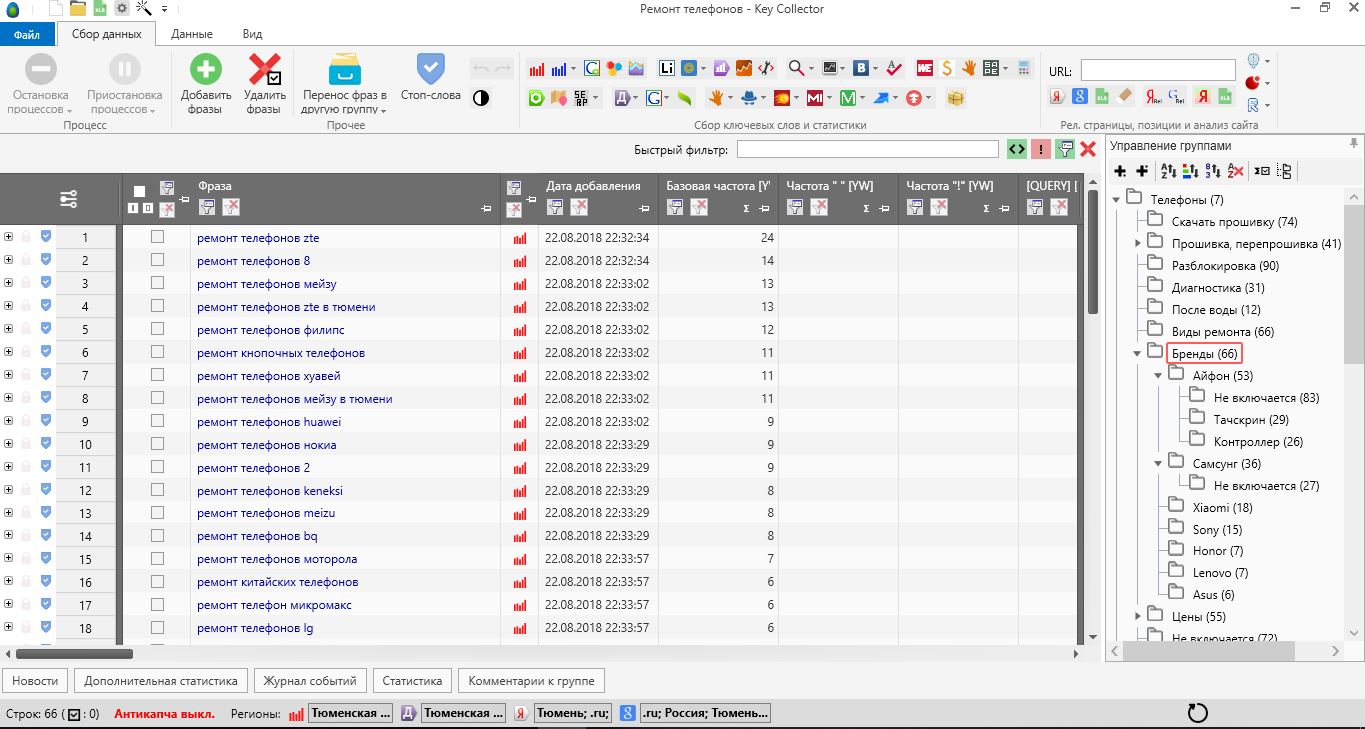Check the box for ремонт телефонов моторола
1365x729 pixels.
click(157, 558)
